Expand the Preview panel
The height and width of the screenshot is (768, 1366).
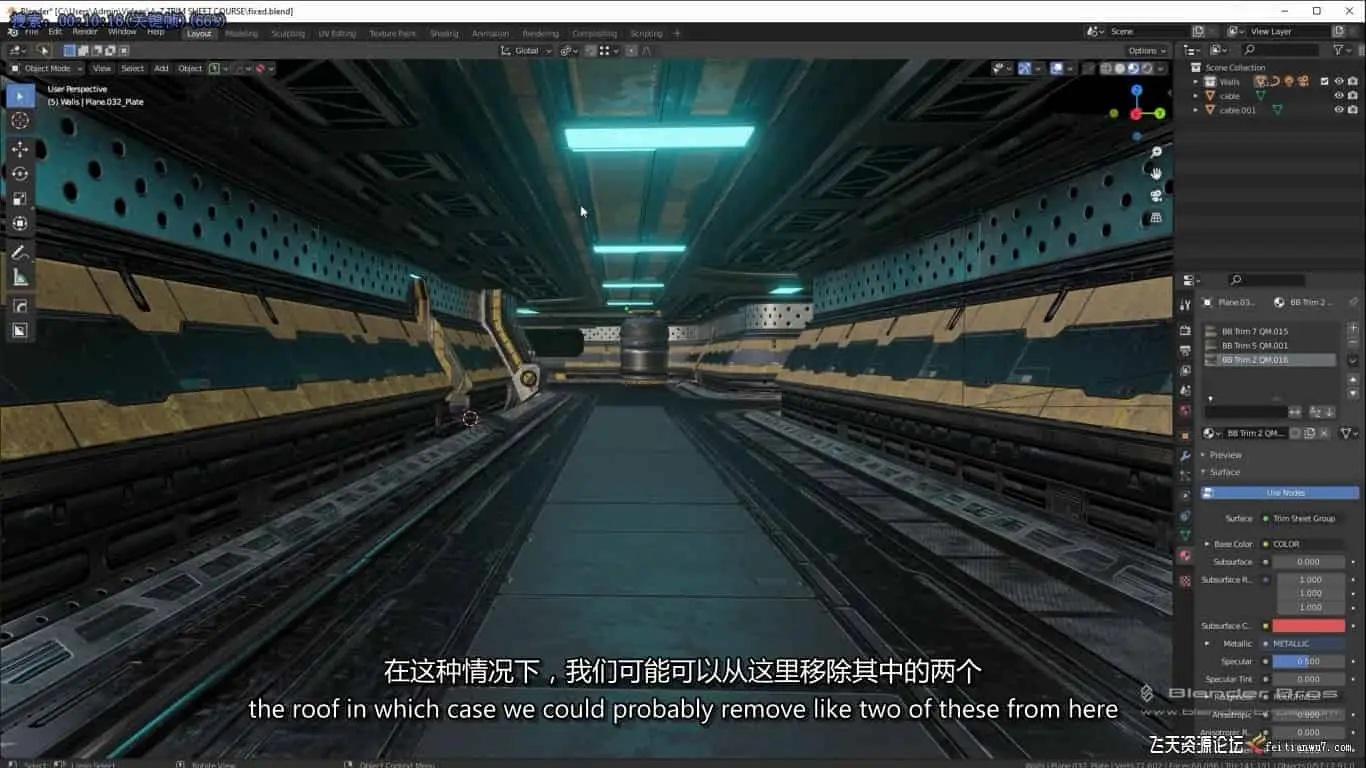[x=1225, y=455]
